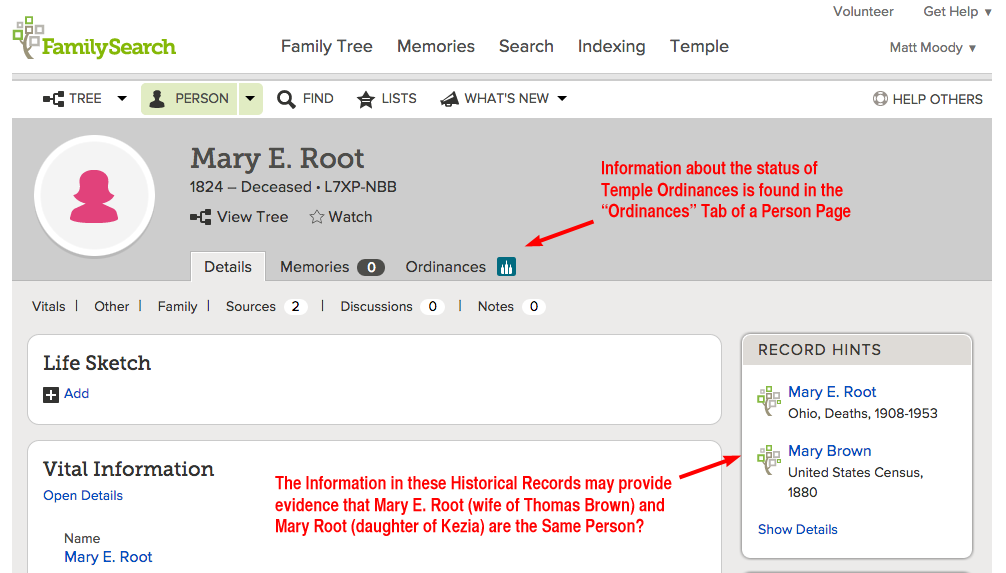Click the Lists star icon
The image size is (1006, 573).
366,99
